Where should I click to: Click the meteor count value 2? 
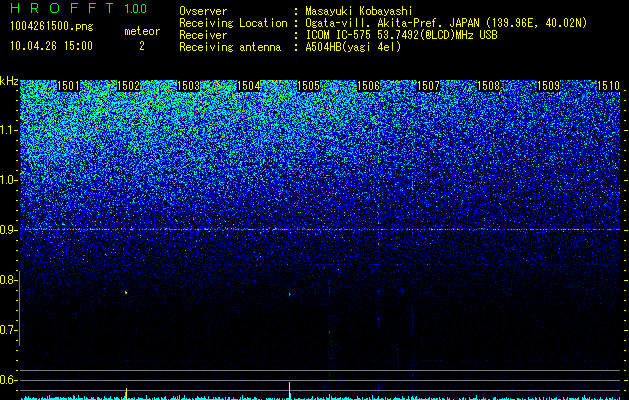click(142, 46)
